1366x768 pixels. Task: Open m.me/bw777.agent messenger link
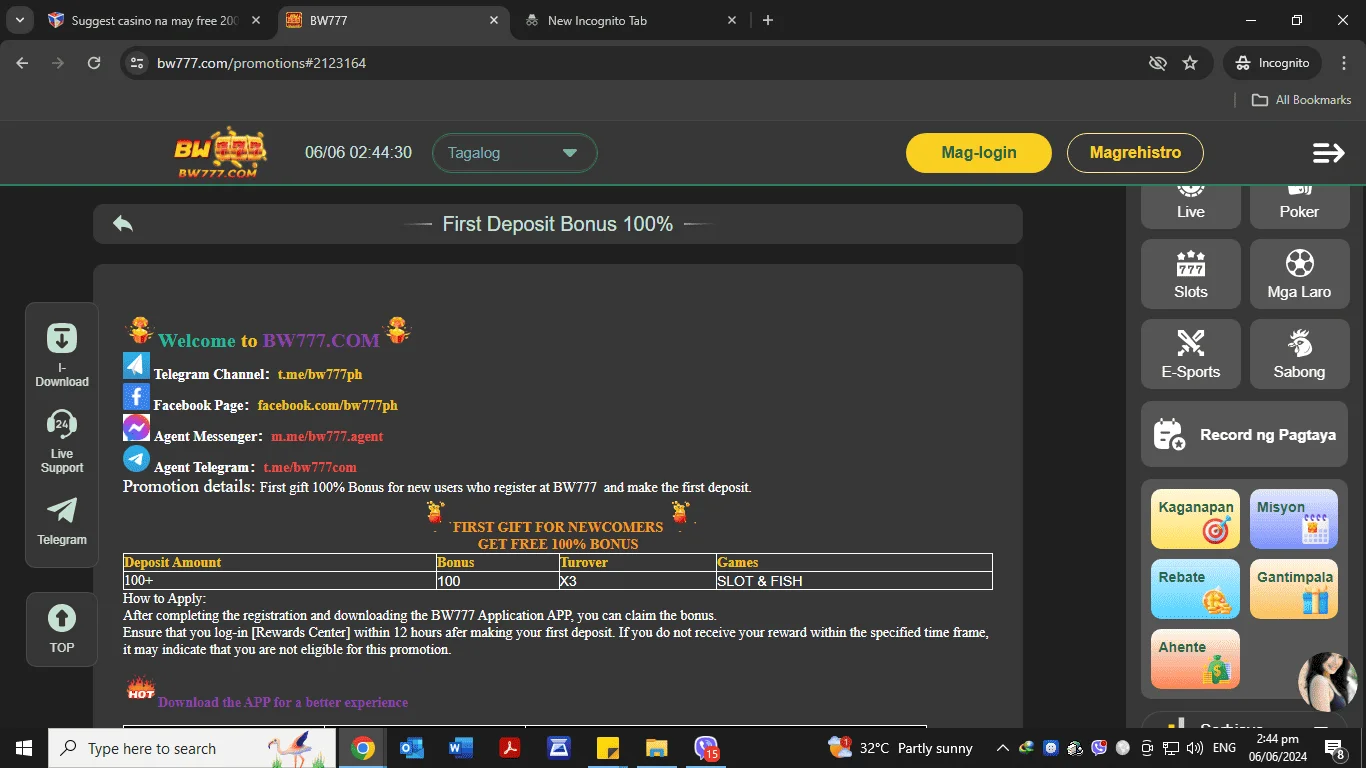point(327,436)
